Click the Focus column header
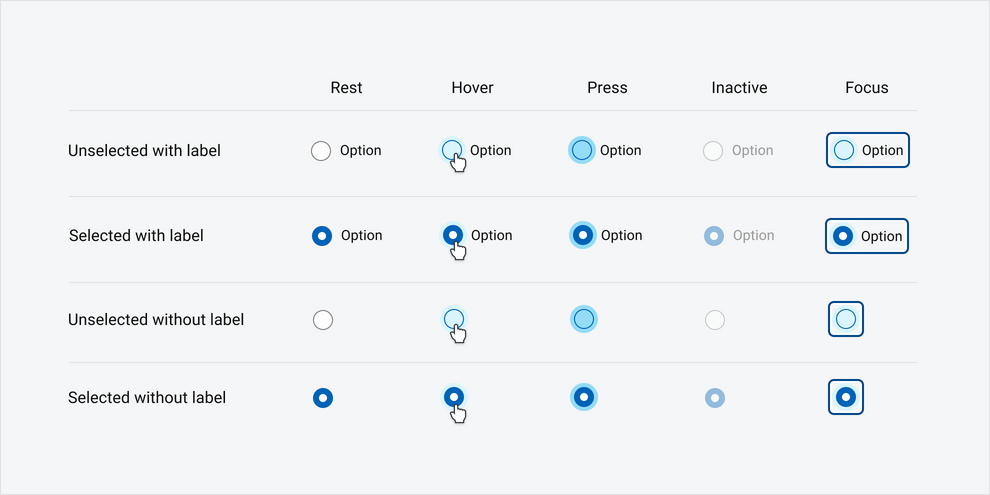990x495 pixels. 866,88
